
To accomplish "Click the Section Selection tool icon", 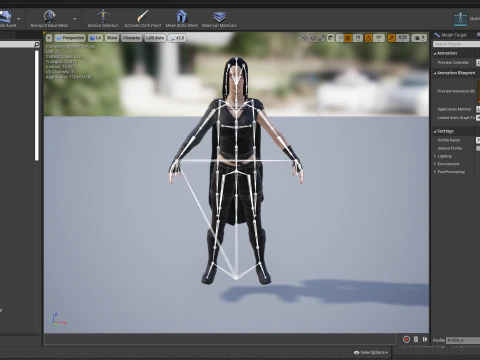I will click(x=103, y=16).
